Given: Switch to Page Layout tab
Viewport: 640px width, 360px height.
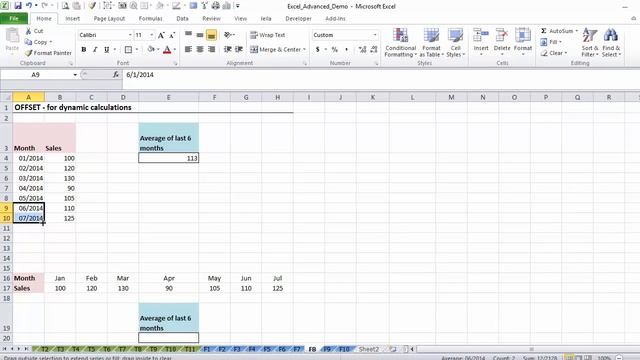Looking at the screenshot, I should point(109,18).
